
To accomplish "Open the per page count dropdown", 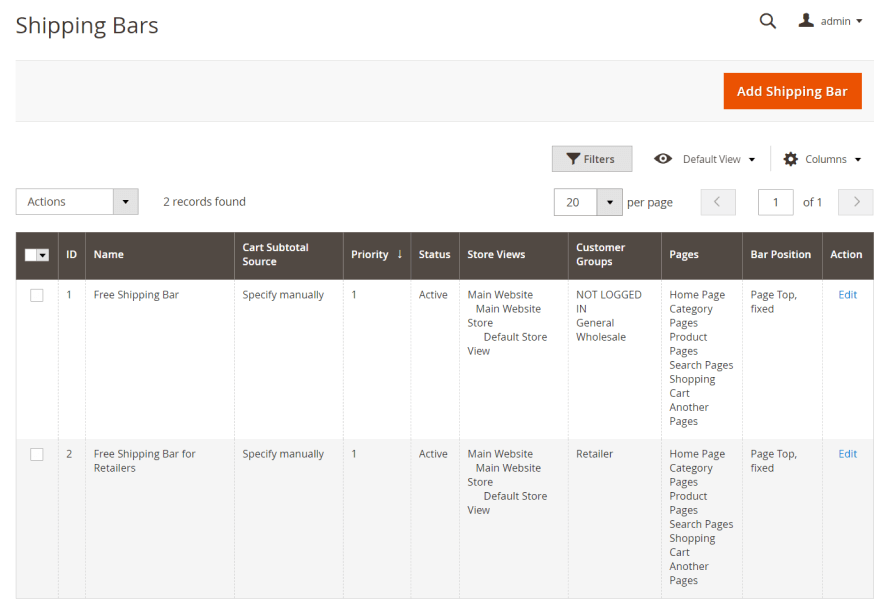I will 609,202.
